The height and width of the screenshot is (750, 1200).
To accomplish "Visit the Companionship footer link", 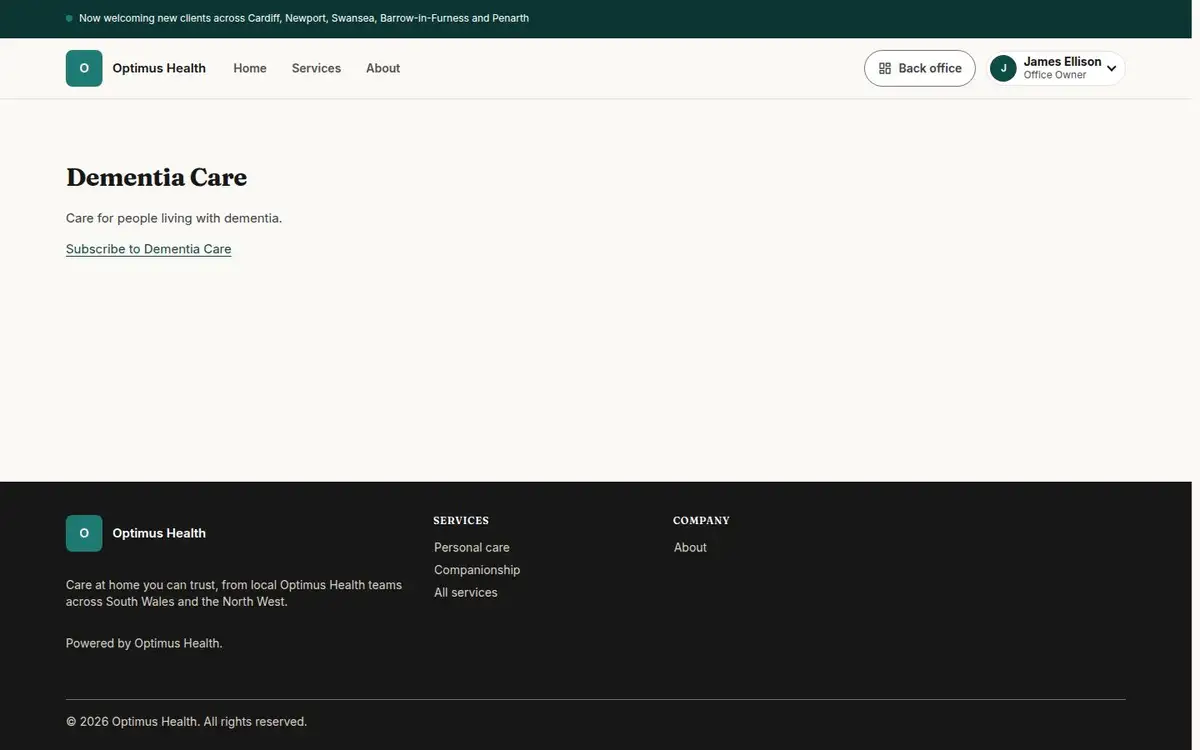I will [477, 570].
